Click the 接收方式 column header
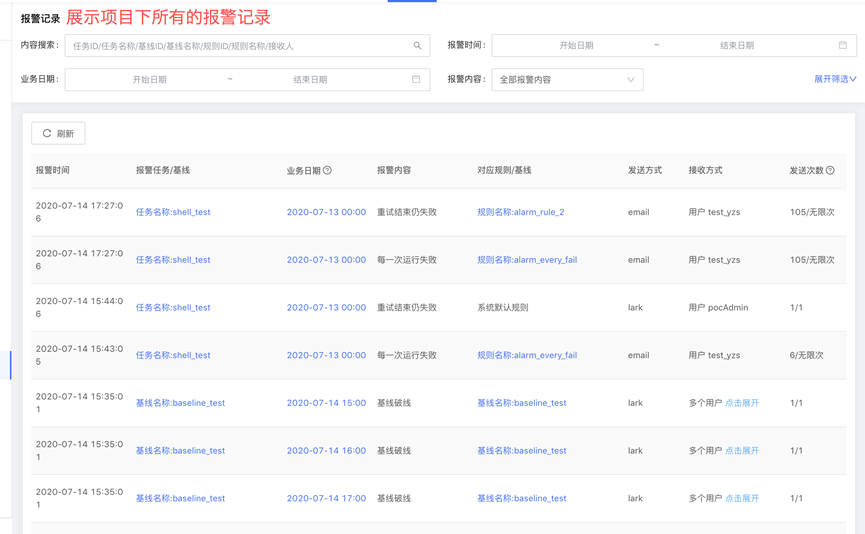 coord(706,170)
